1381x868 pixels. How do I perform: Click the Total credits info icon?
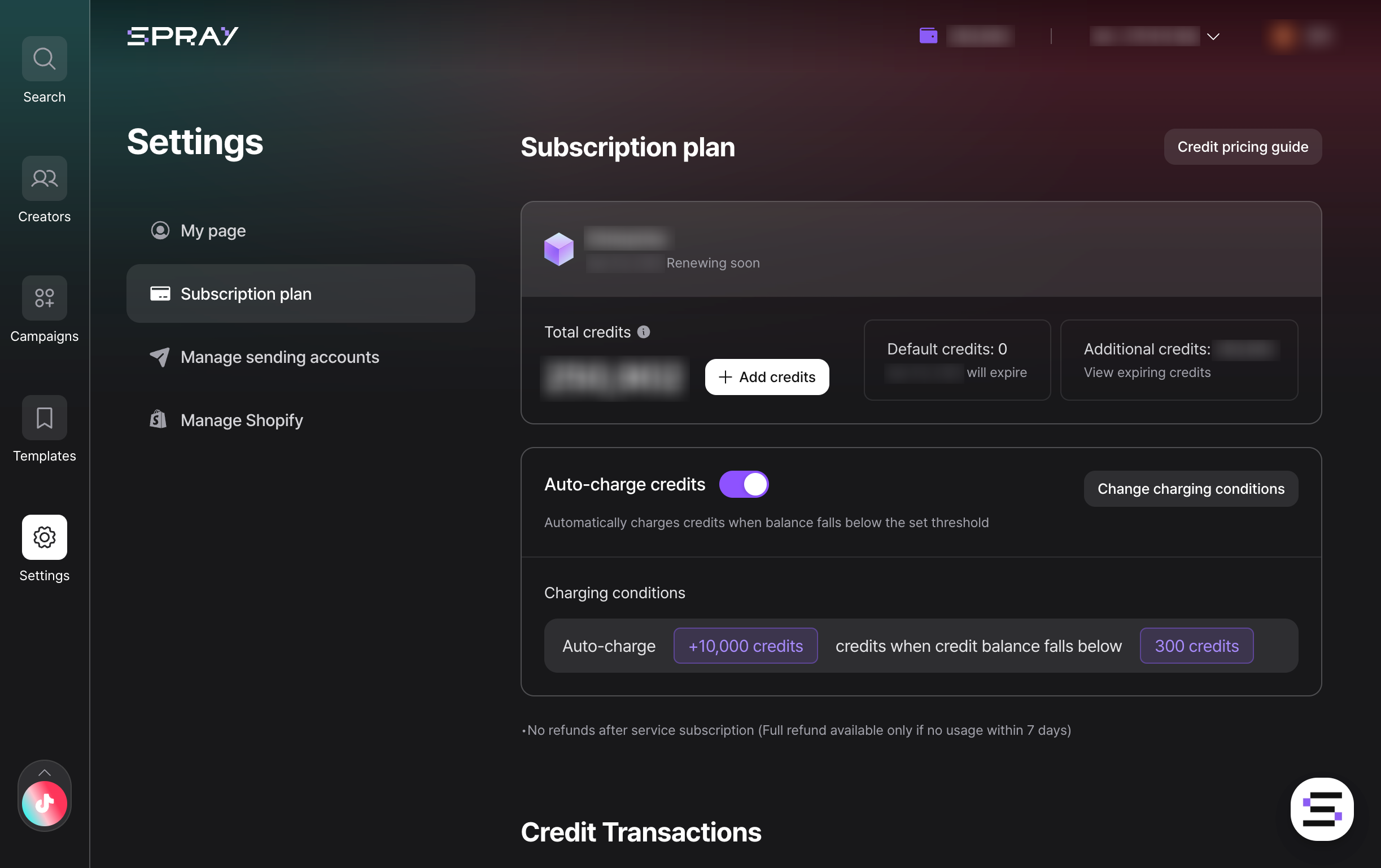coord(644,332)
